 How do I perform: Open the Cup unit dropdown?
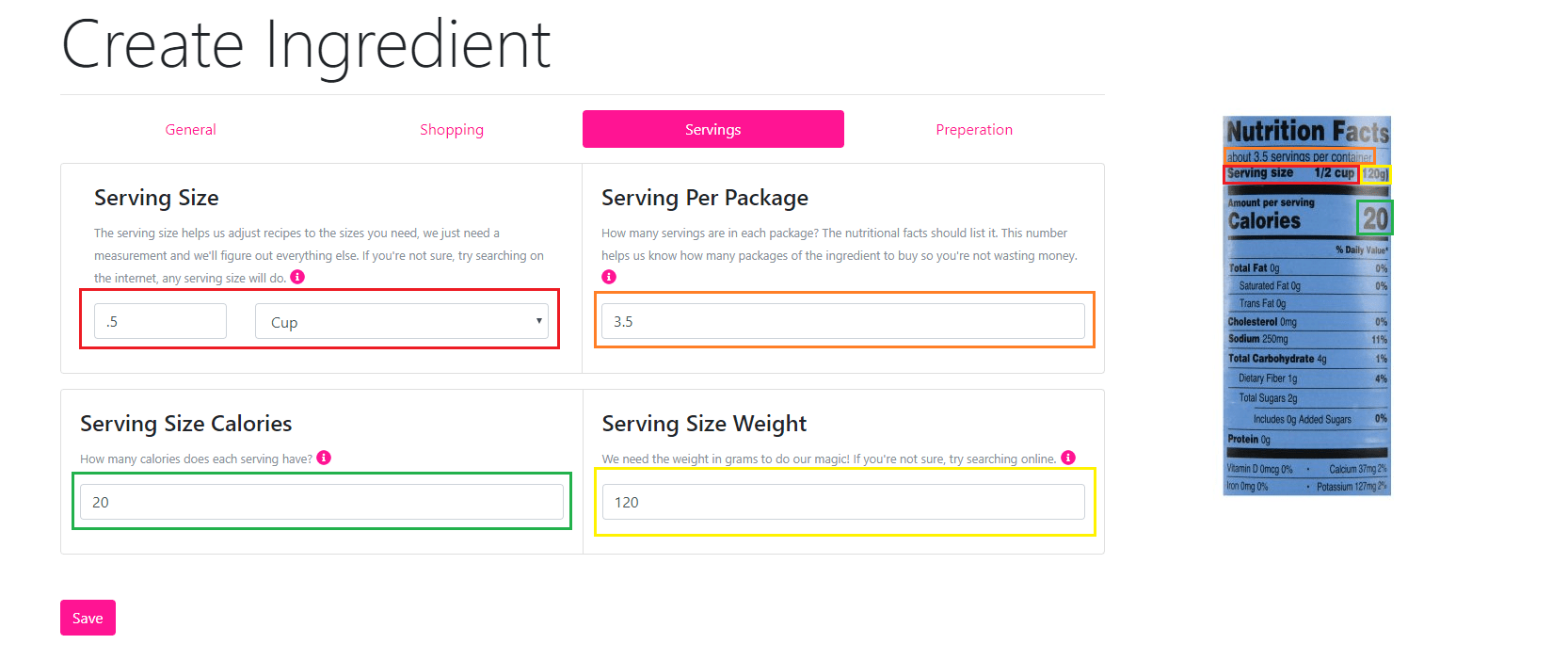(402, 321)
